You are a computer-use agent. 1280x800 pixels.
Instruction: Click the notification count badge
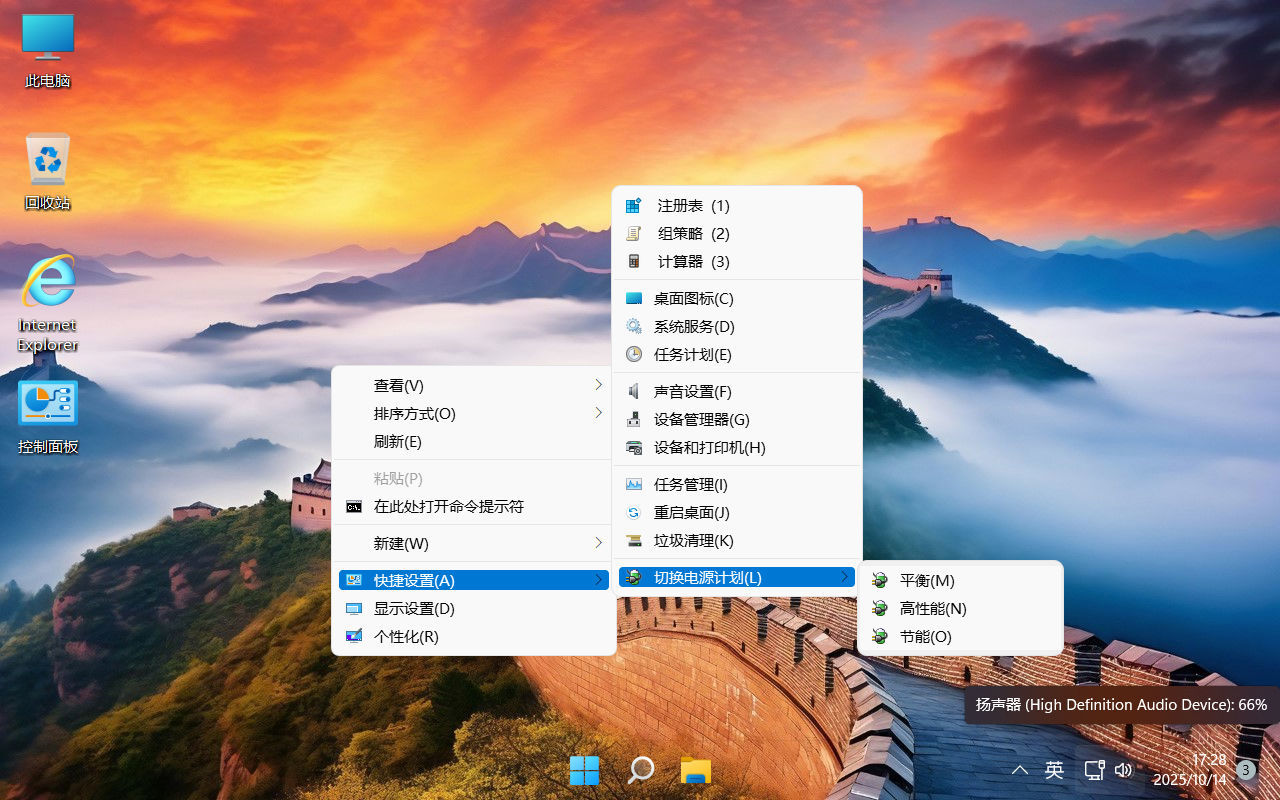[1245, 770]
